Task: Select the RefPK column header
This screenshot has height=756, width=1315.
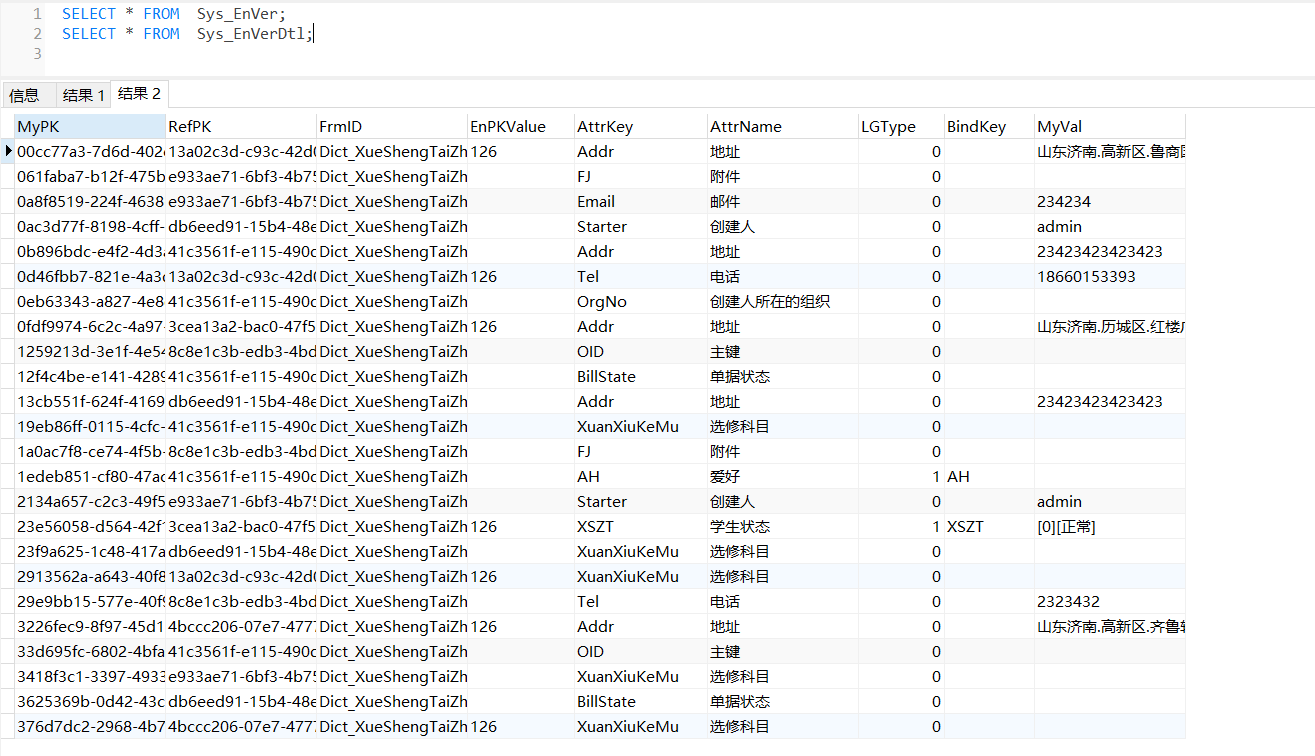Action: tap(240, 127)
